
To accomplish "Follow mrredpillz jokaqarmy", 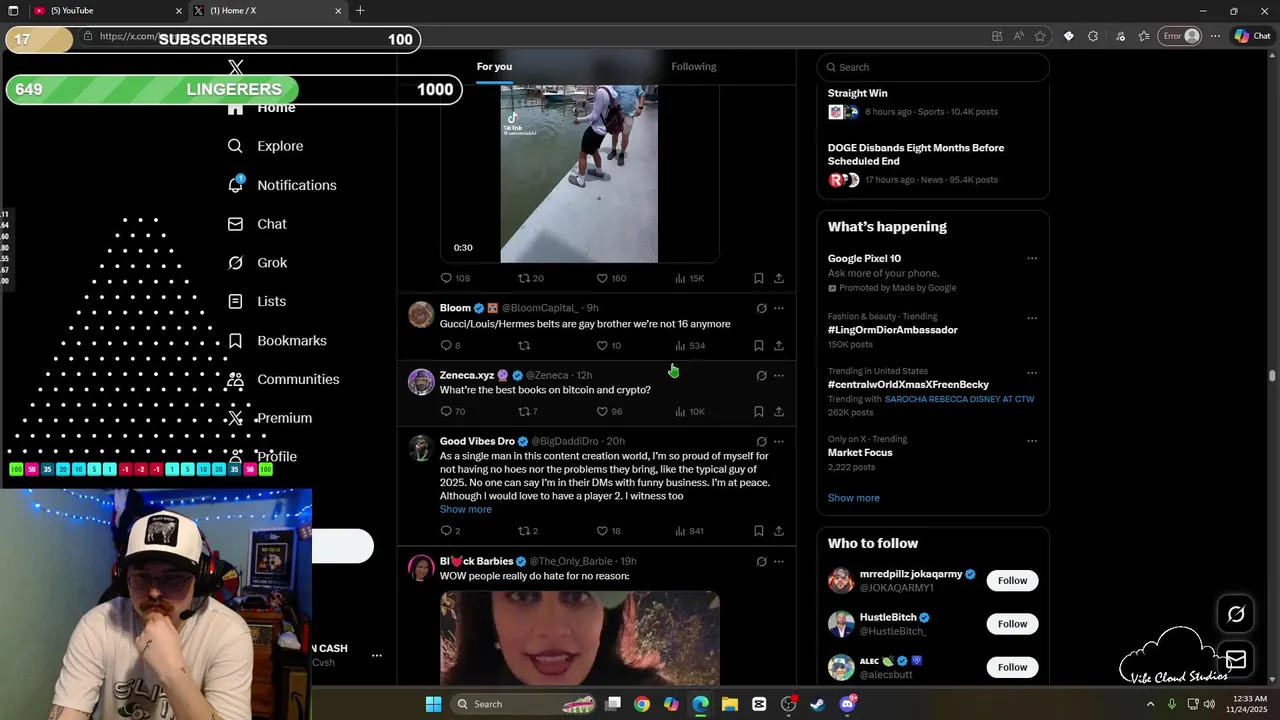I will click(1012, 581).
